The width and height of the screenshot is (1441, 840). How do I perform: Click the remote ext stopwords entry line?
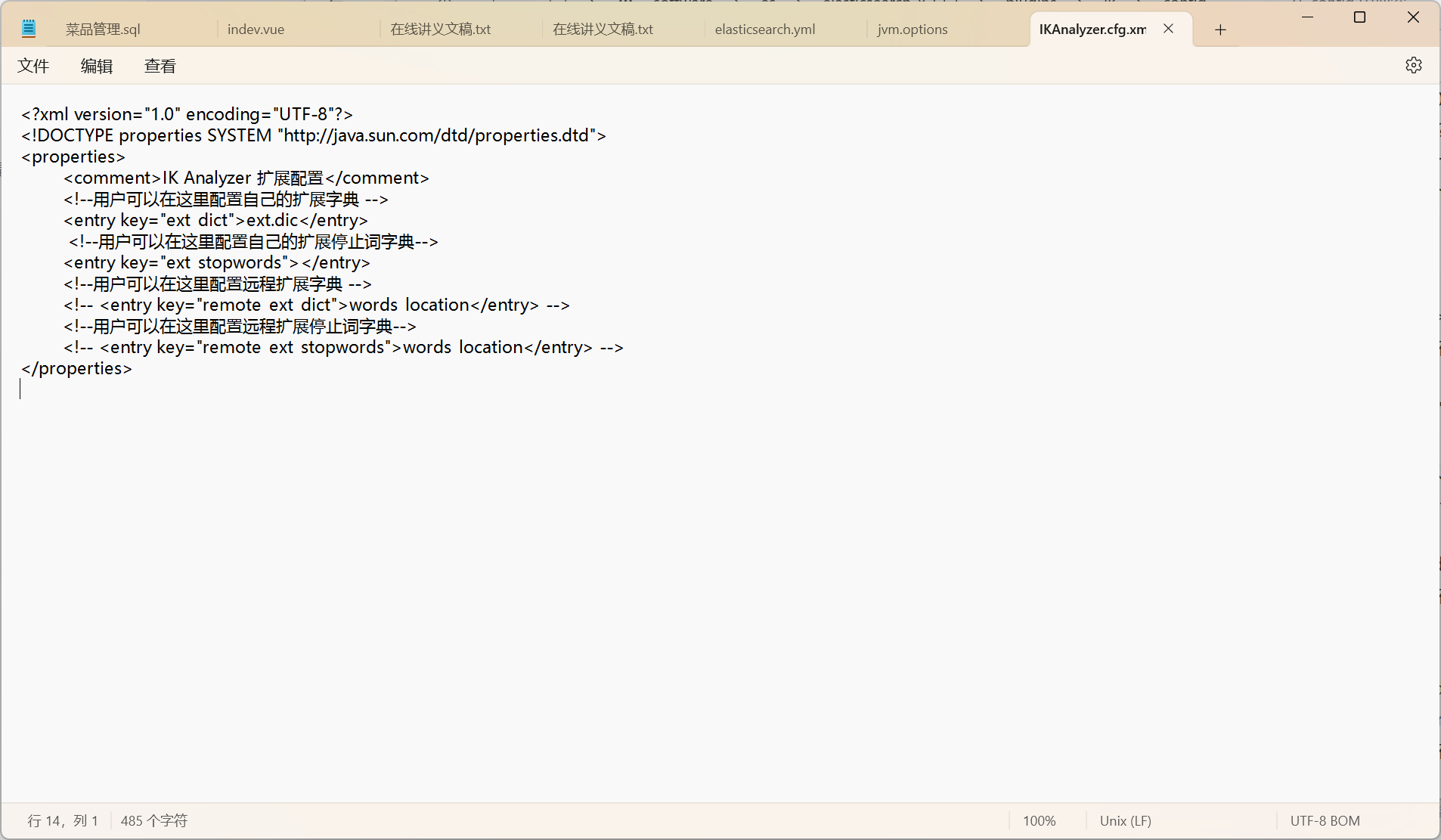[343, 347]
